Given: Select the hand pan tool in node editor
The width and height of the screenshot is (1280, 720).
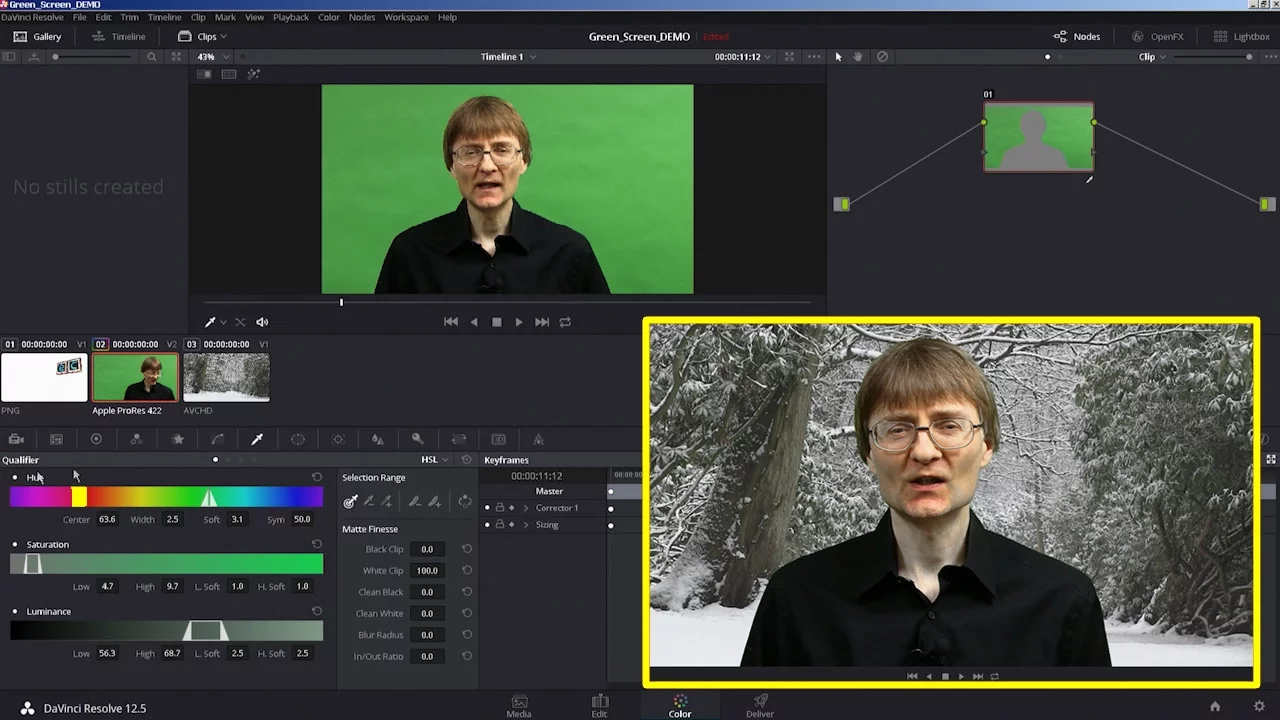Looking at the screenshot, I should pyautogui.click(x=858, y=57).
